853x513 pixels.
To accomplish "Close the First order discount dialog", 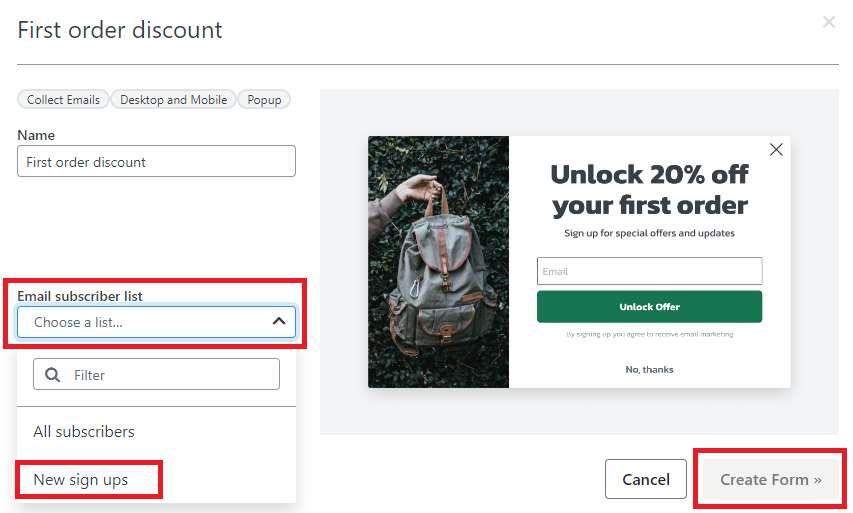I will [x=829, y=22].
